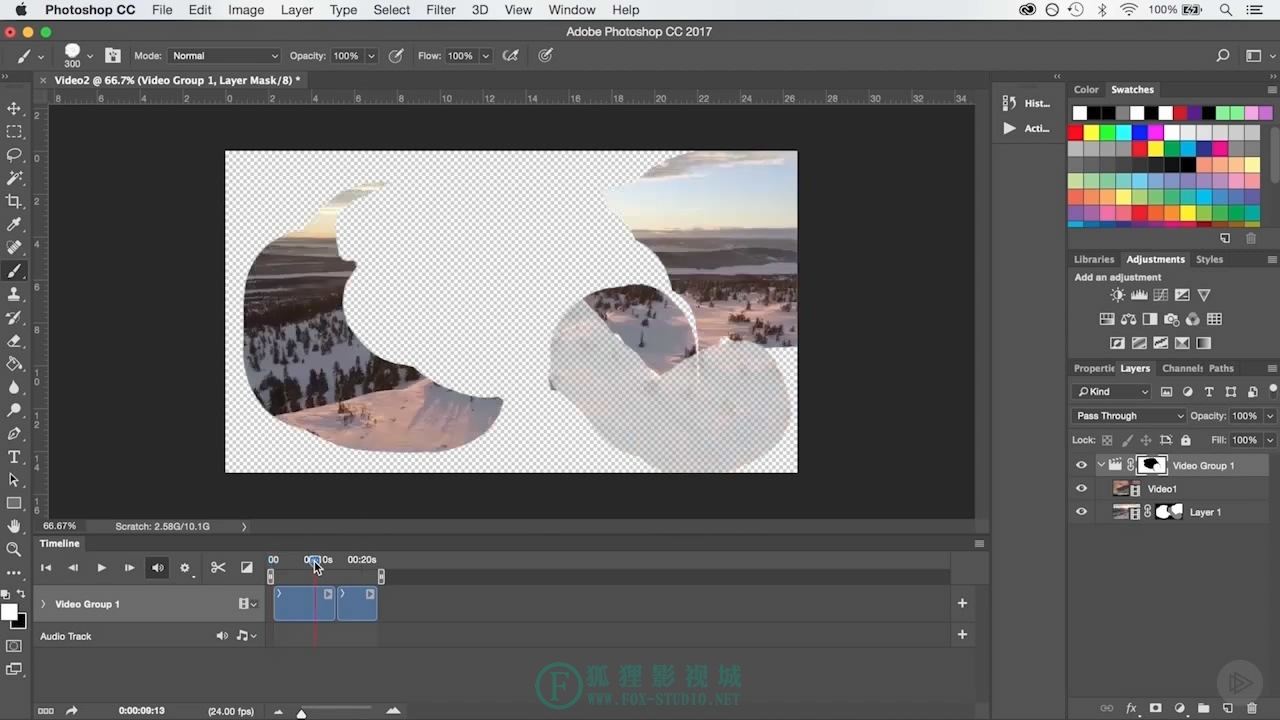Select the Eraser tool
1280x720 pixels.
tap(14, 341)
